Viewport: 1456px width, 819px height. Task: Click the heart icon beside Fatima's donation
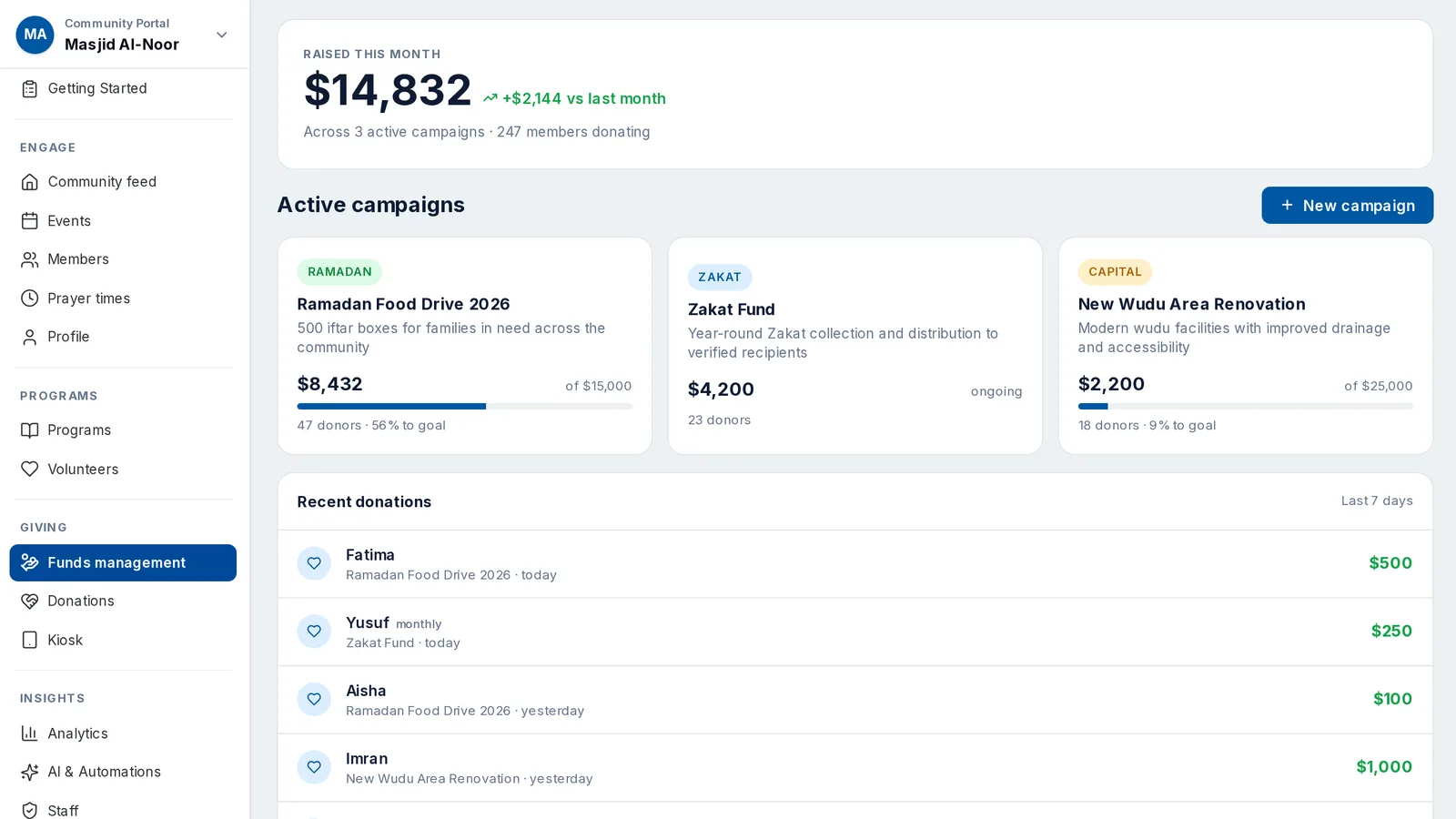(x=314, y=563)
